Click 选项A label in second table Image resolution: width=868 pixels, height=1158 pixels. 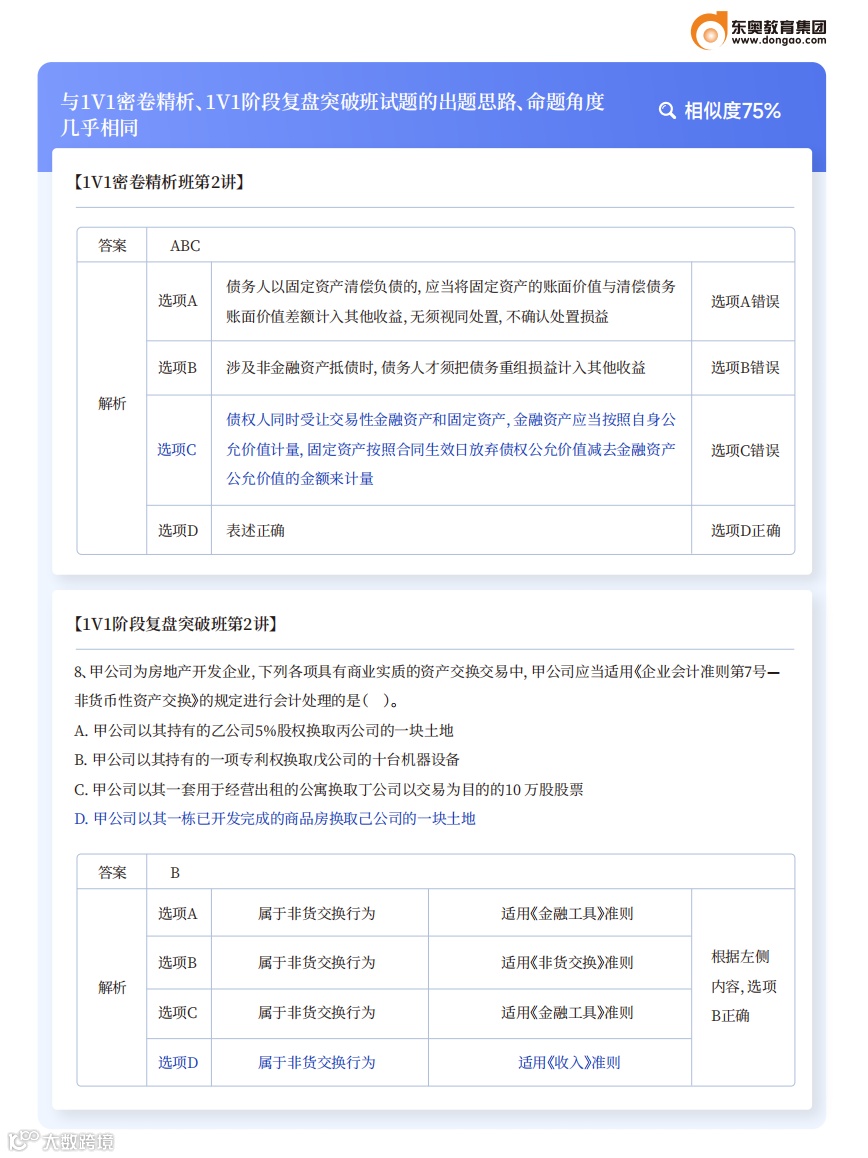(178, 914)
